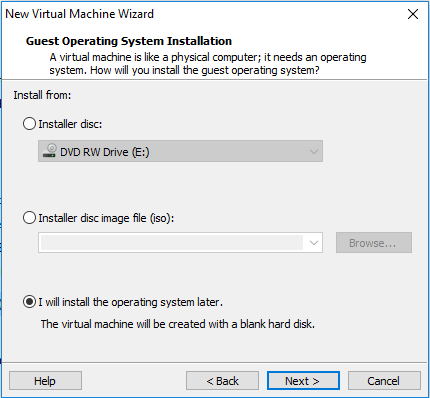This screenshot has width=430, height=398.
Task: Go back with the < Back button
Action: coord(222,381)
